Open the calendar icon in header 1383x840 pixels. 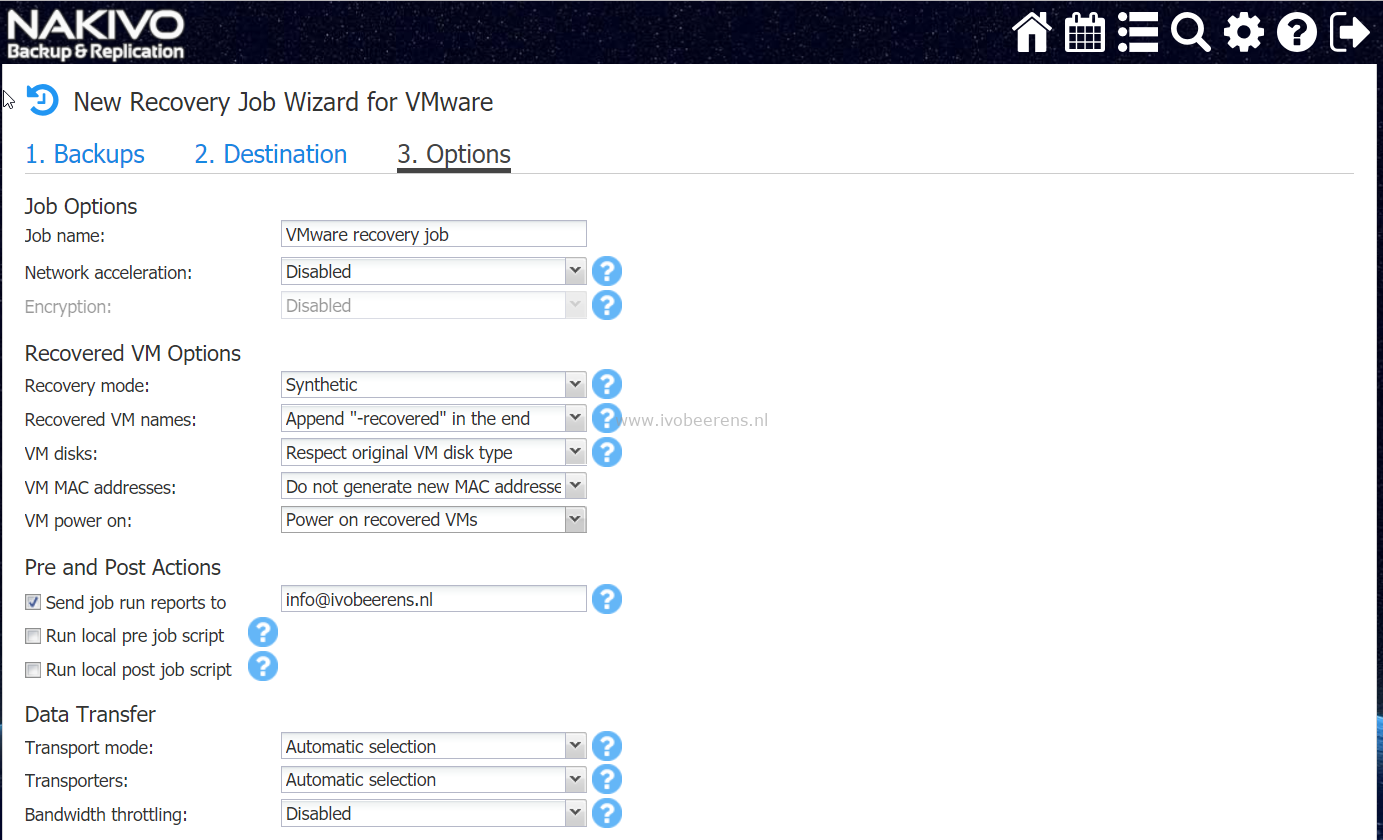pos(1085,32)
